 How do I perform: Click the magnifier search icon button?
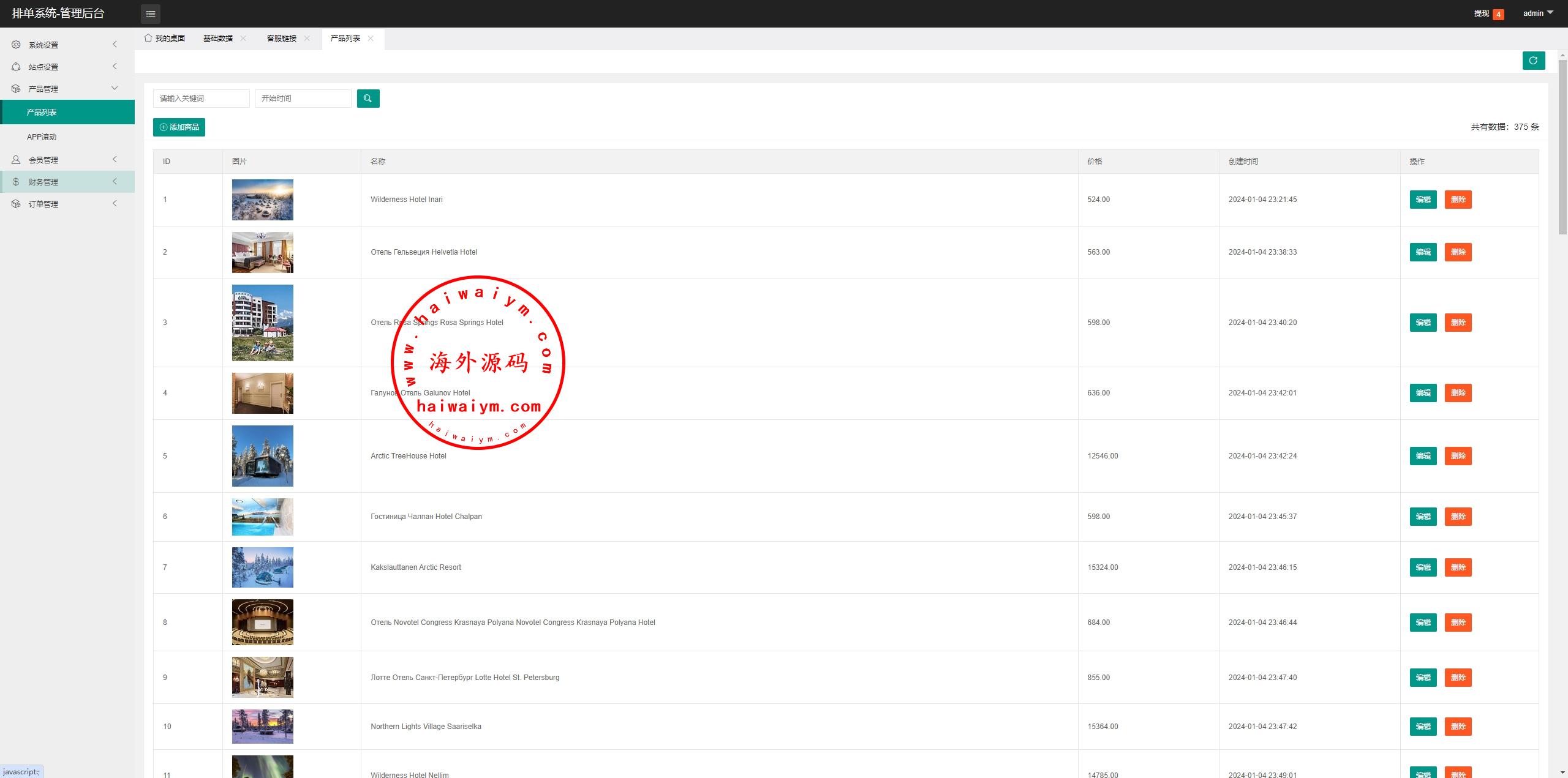368,99
